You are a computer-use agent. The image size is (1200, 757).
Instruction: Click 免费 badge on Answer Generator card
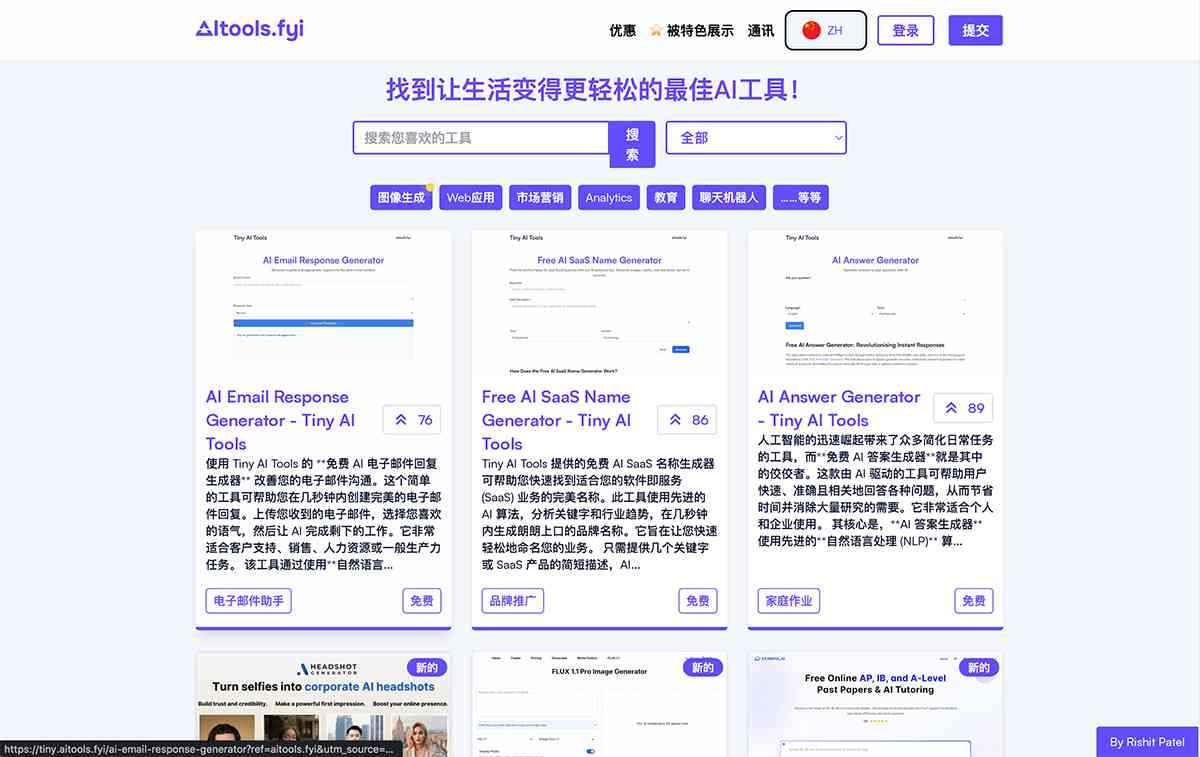974,601
